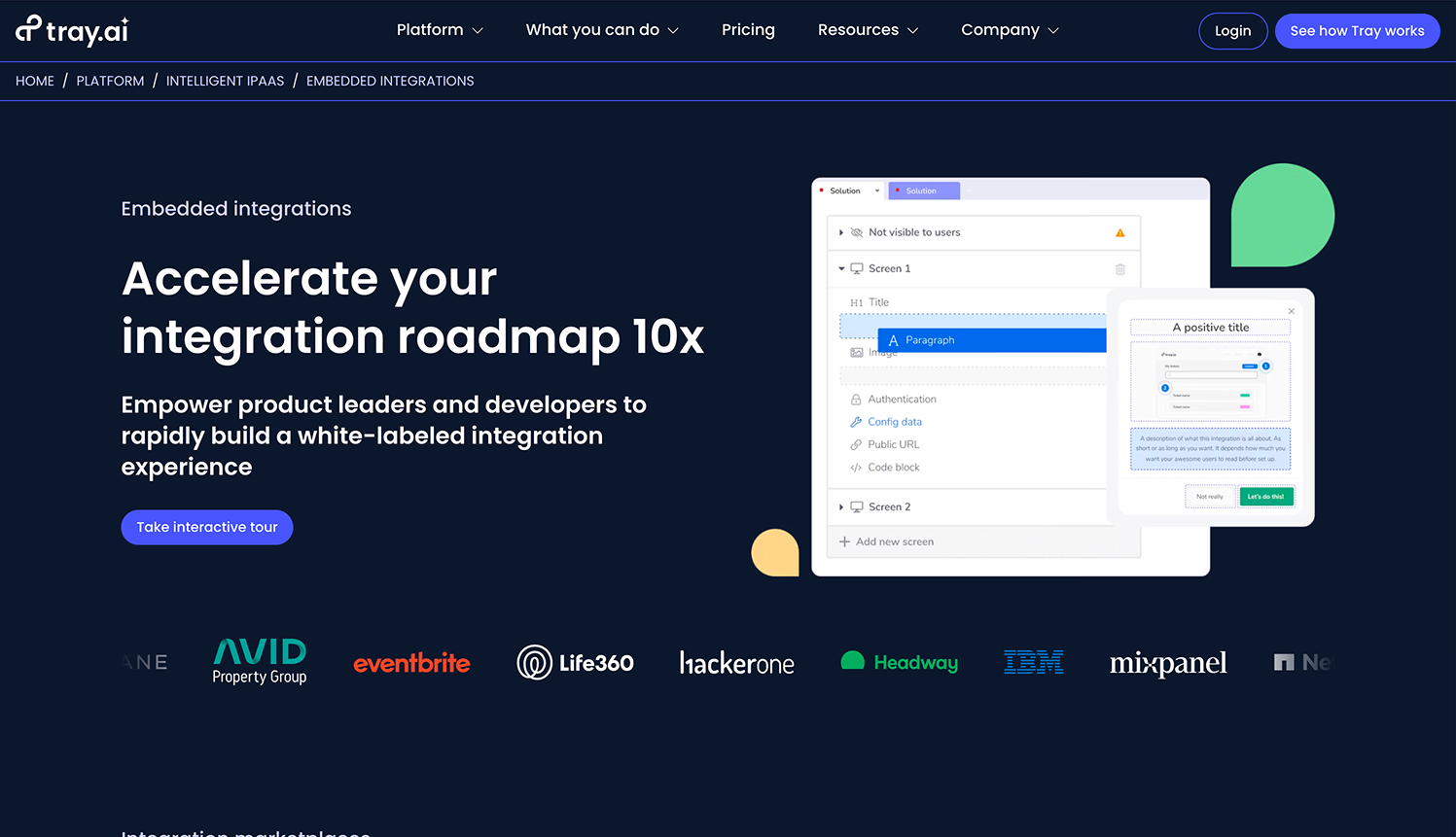Image resolution: width=1456 pixels, height=837 pixels.
Task: Click the IBM logo
Action: coord(1033,662)
